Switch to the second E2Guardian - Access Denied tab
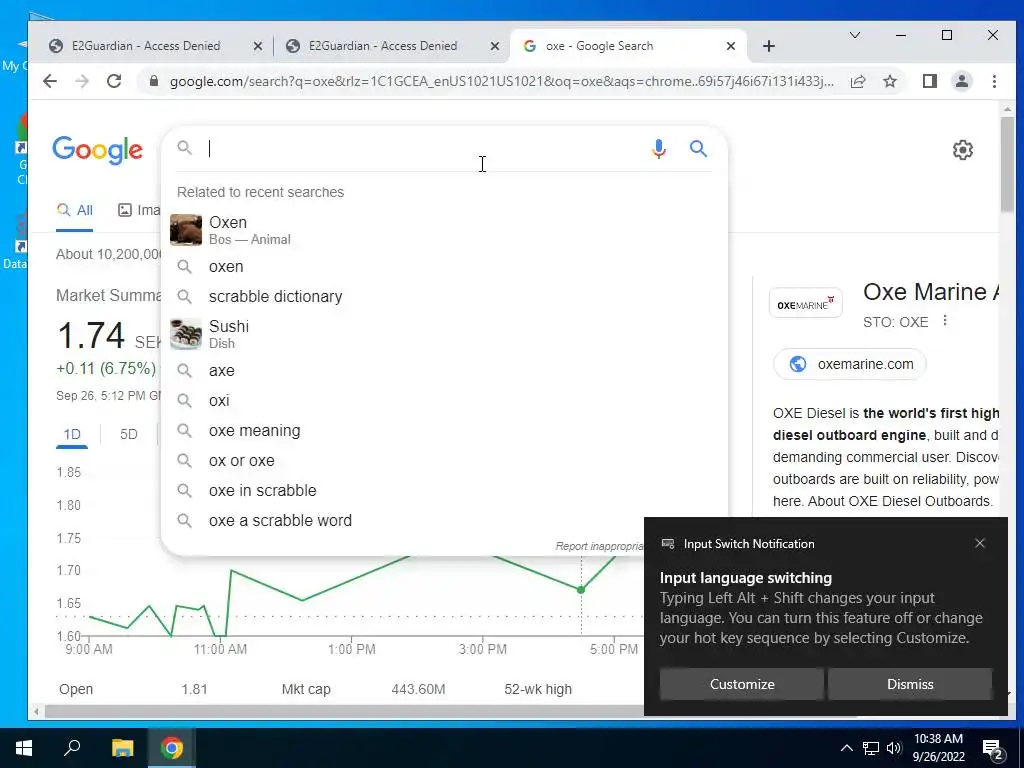 tap(391, 46)
